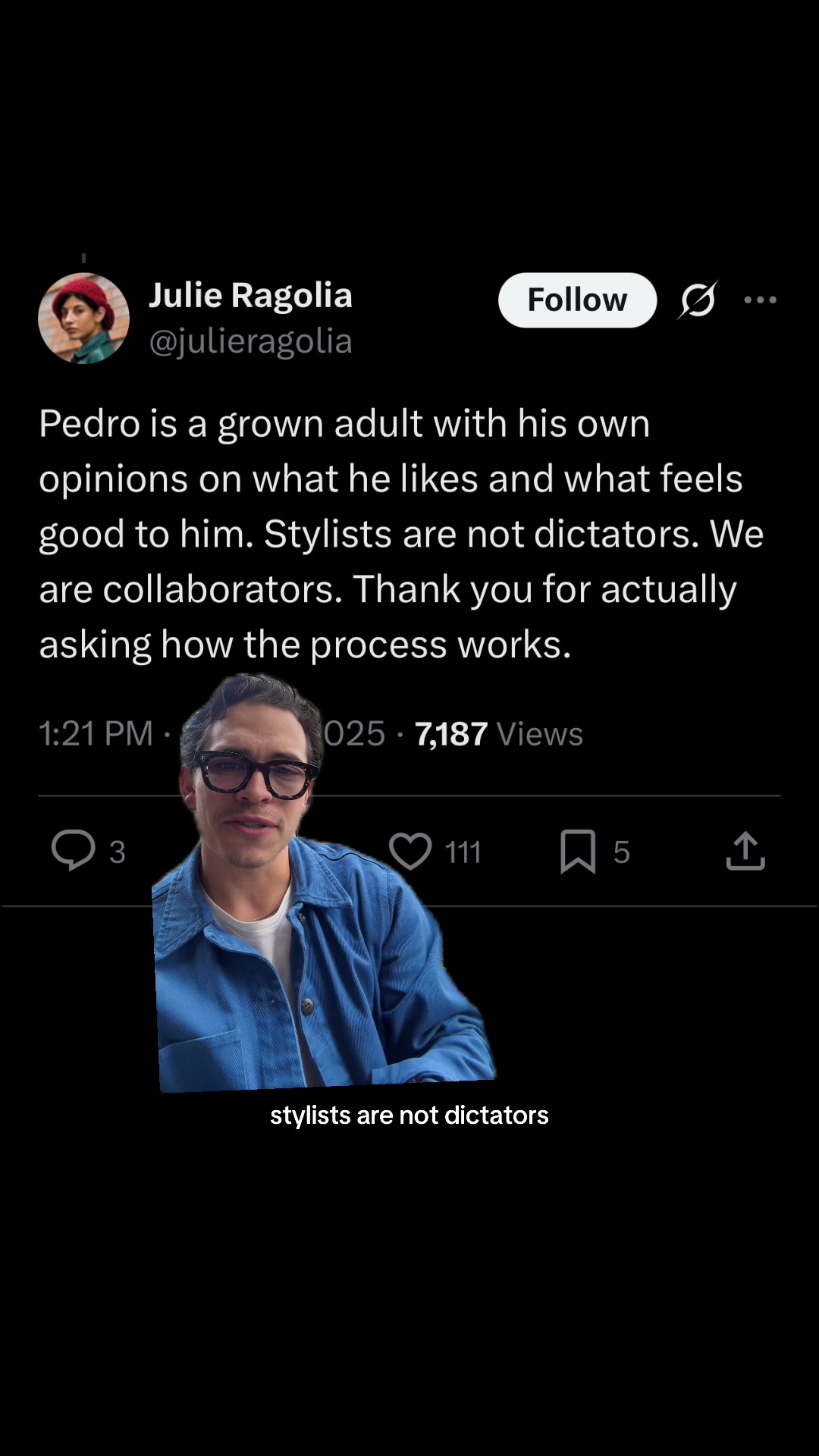Bookmark the post using the bookmark icon
This screenshot has width=819, height=1456.
click(x=578, y=851)
